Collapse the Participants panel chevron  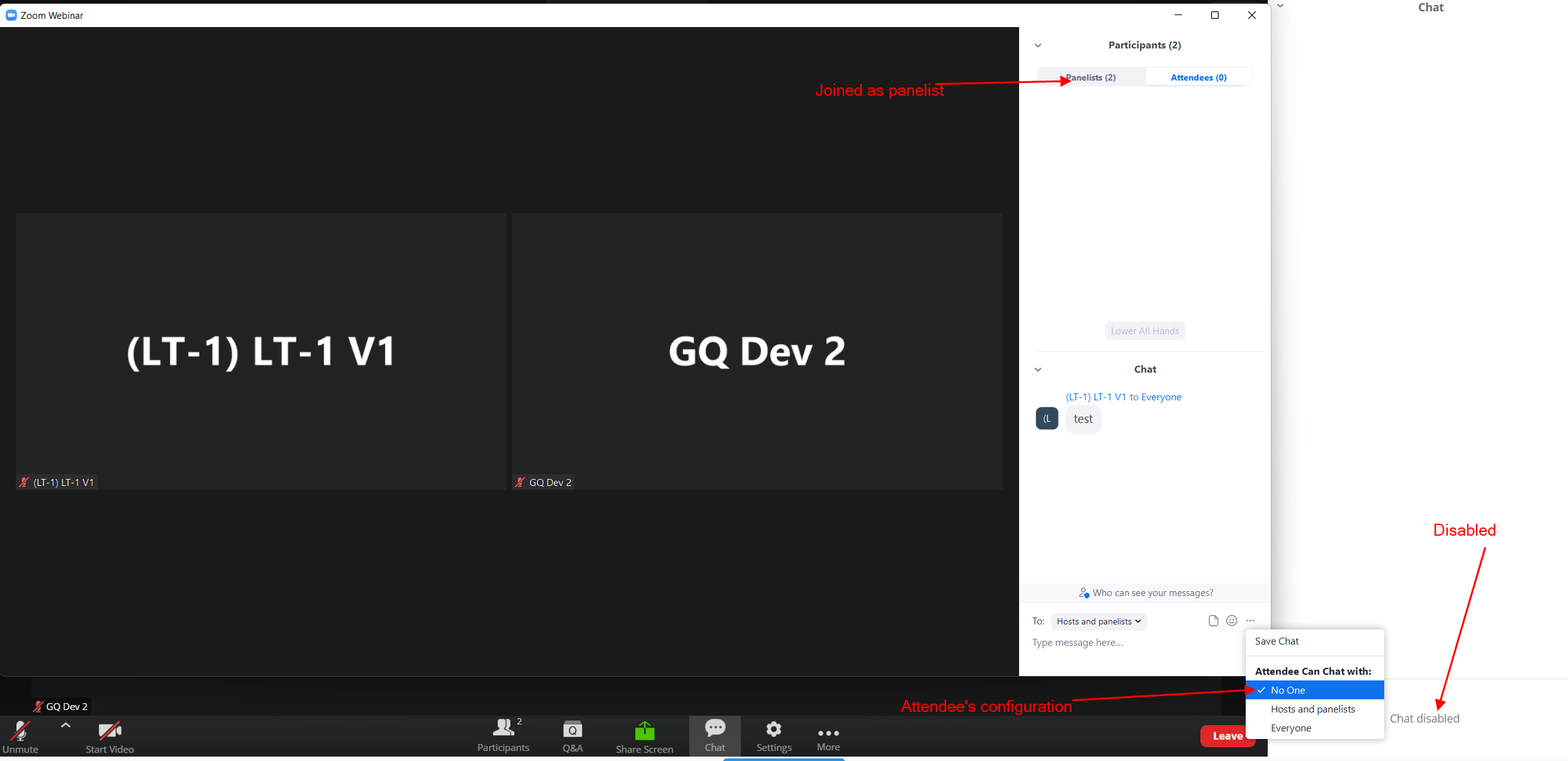pyautogui.click(x=1038, y=45)
